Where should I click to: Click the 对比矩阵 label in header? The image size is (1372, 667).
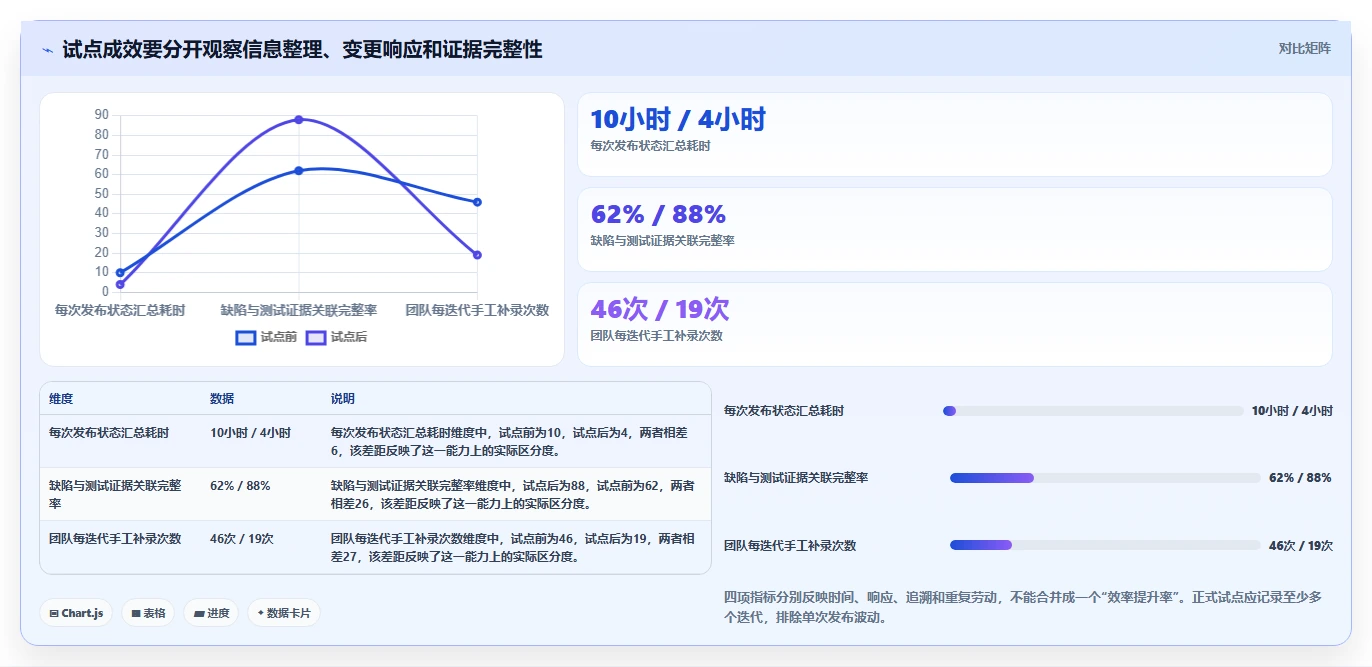1304,48
